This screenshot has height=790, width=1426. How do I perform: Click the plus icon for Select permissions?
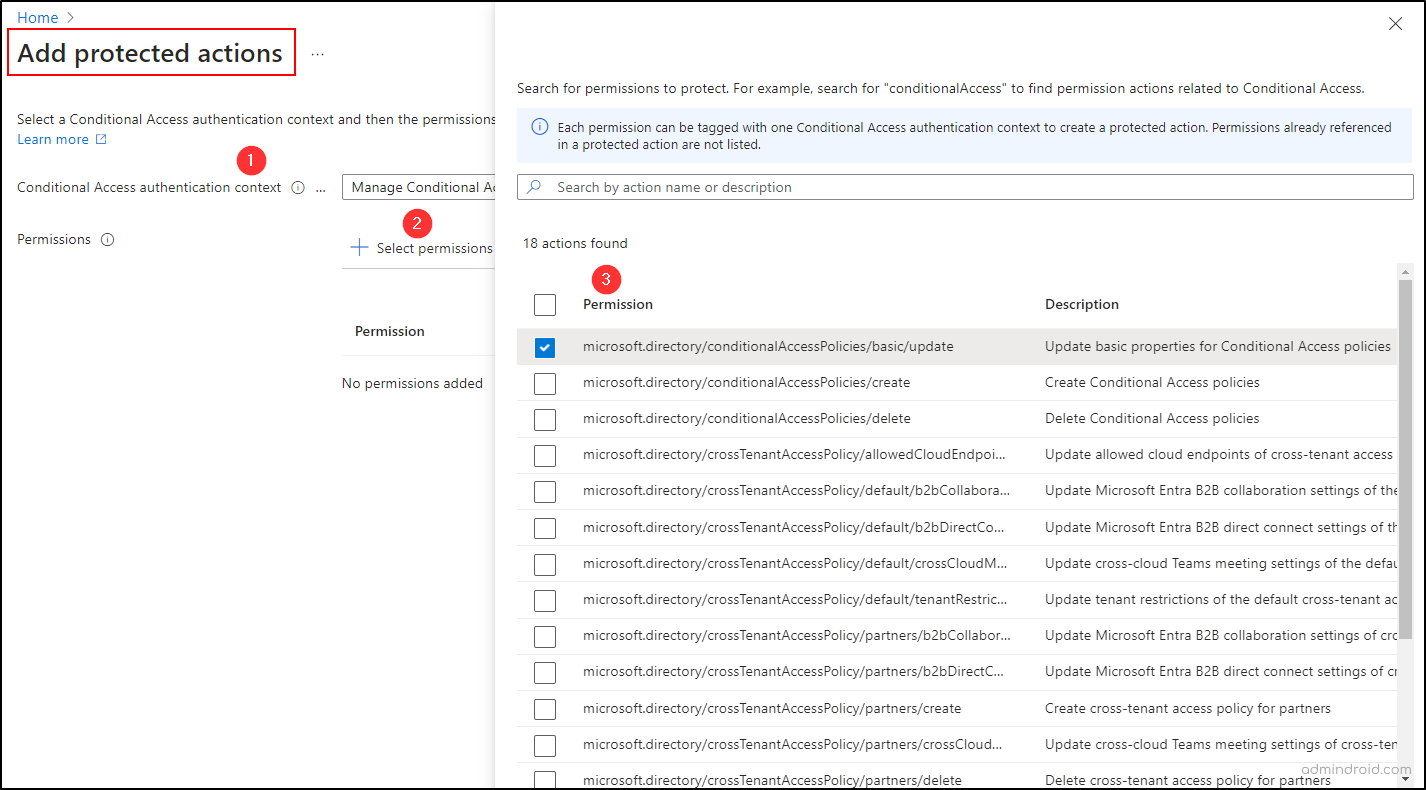point(359,248)
